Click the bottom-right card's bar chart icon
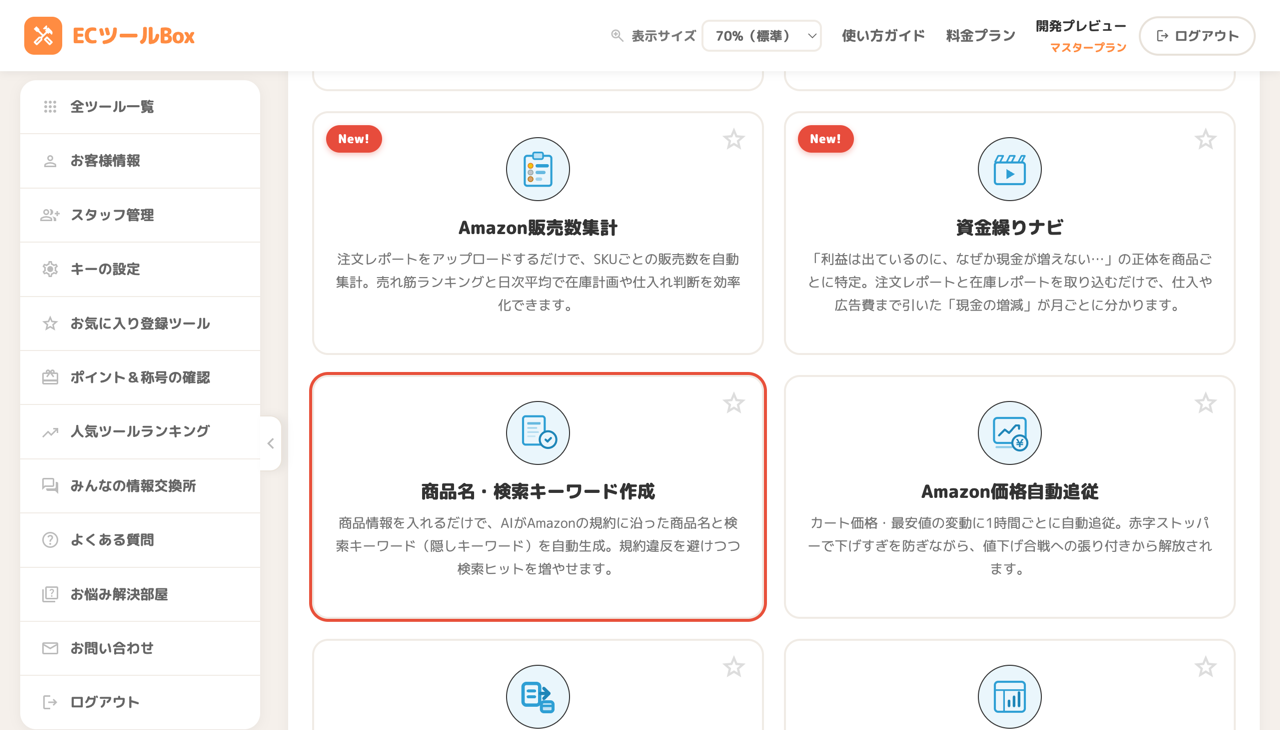Viewport: 1280px width, 730px height. coord(1010,697)
